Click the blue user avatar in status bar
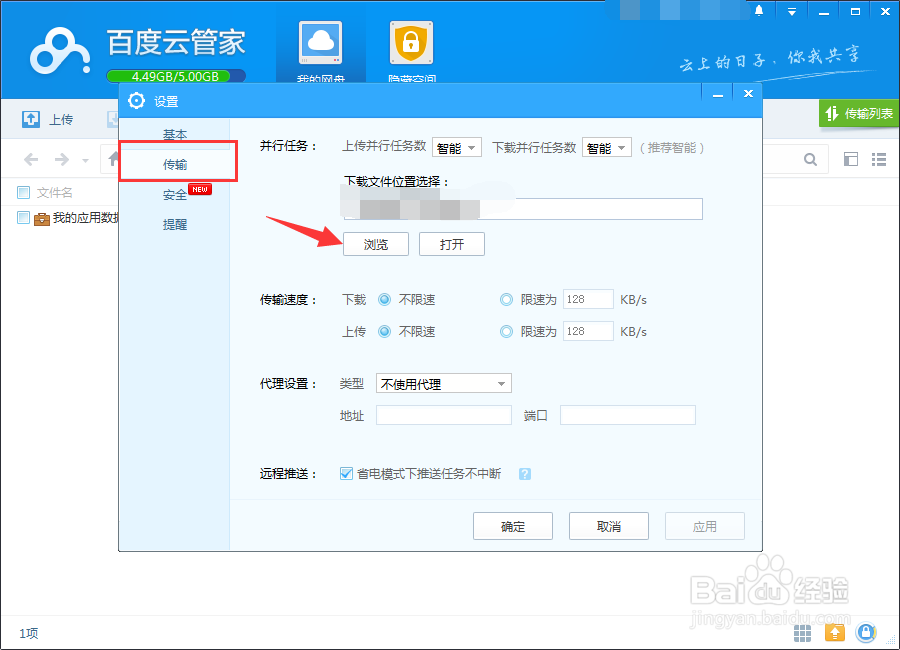The height and width of the screenshot is (650, 900). click(x=866, y=632)
